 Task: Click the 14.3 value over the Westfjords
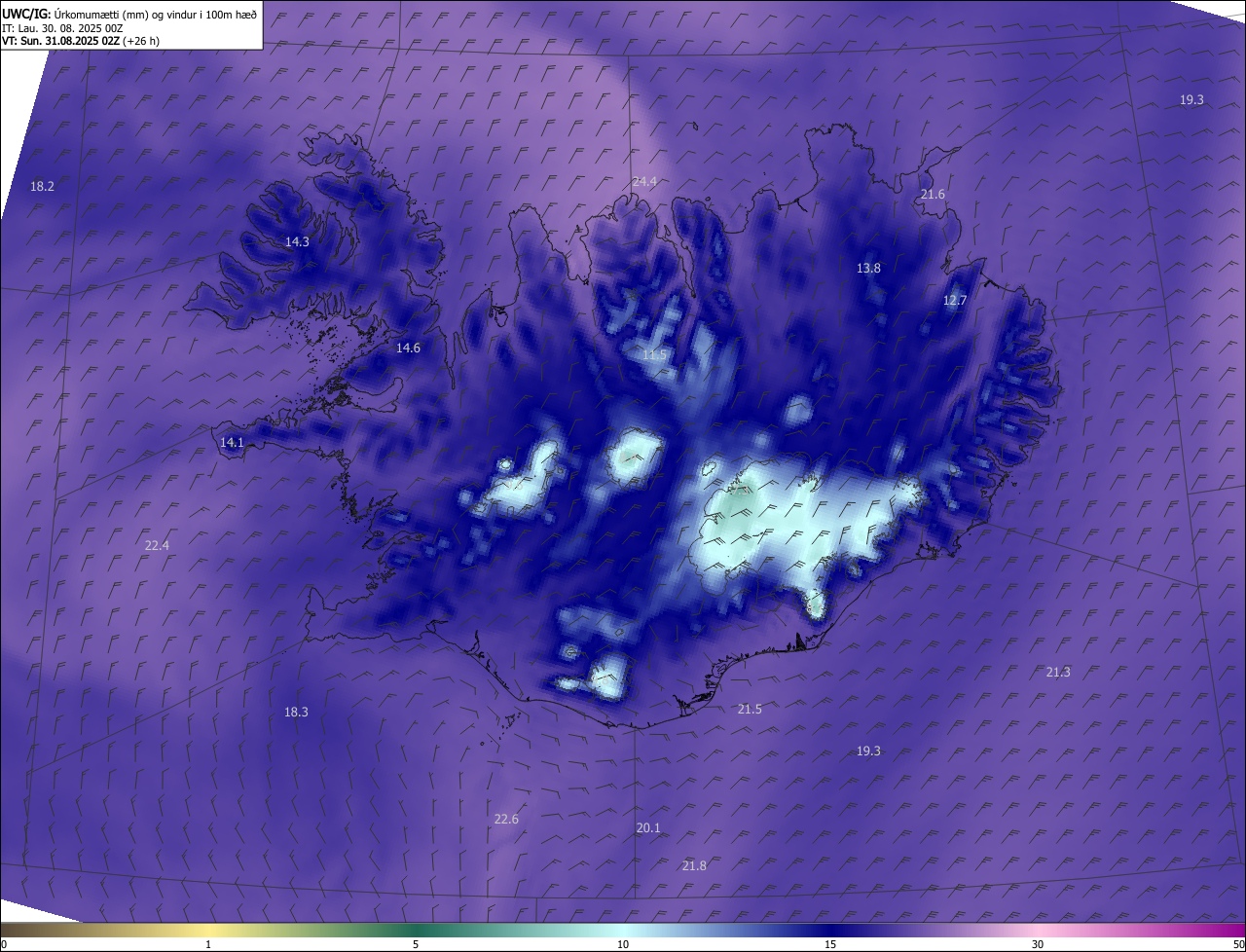coord(297,241)
